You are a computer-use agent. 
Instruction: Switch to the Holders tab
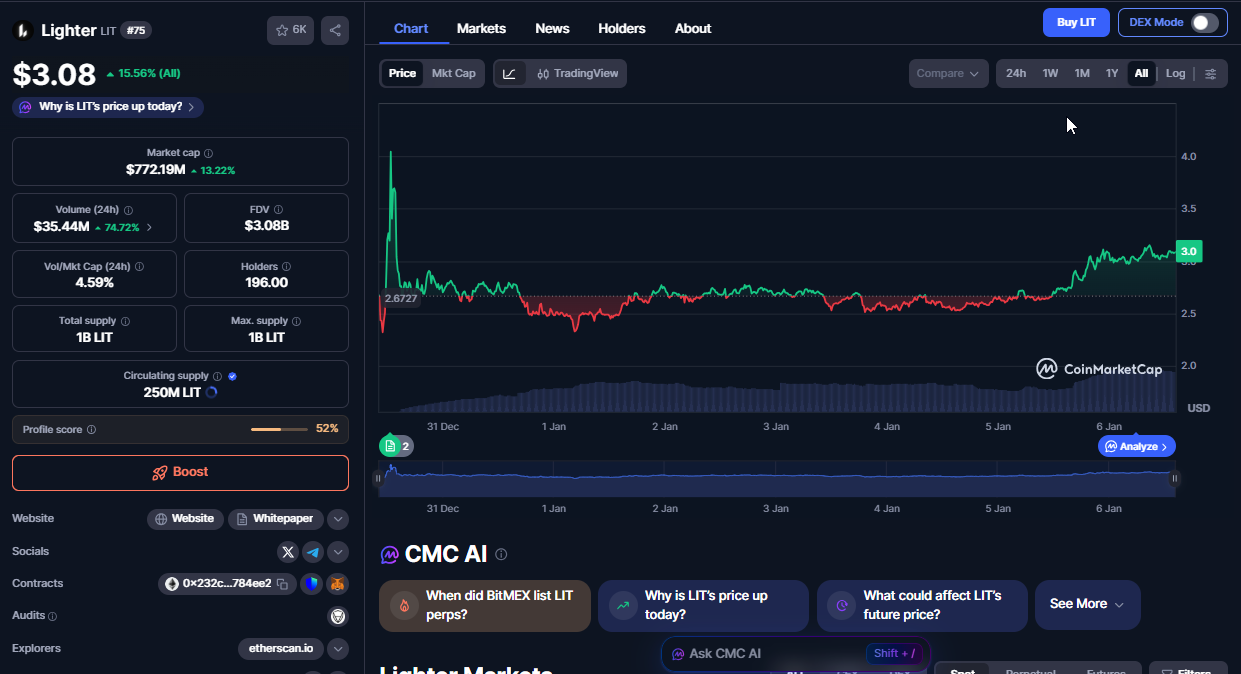[621, 28]
